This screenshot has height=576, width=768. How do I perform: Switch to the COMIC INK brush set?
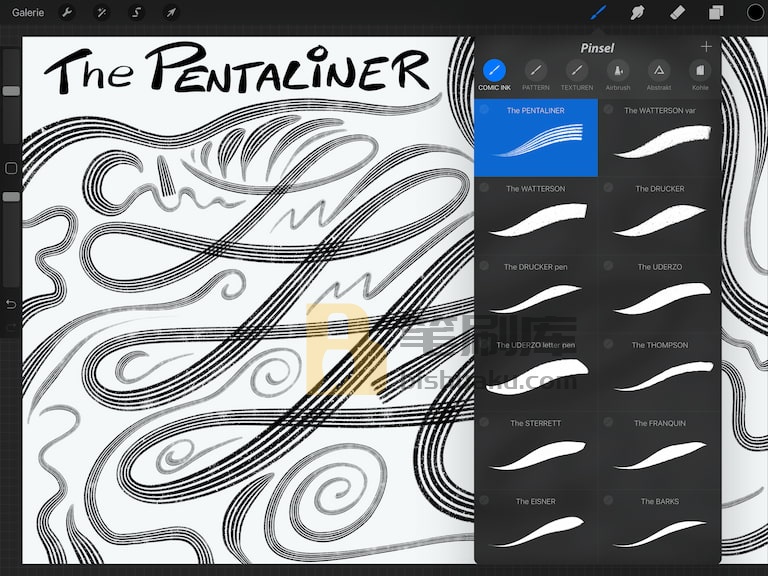[x=494, y=75]
